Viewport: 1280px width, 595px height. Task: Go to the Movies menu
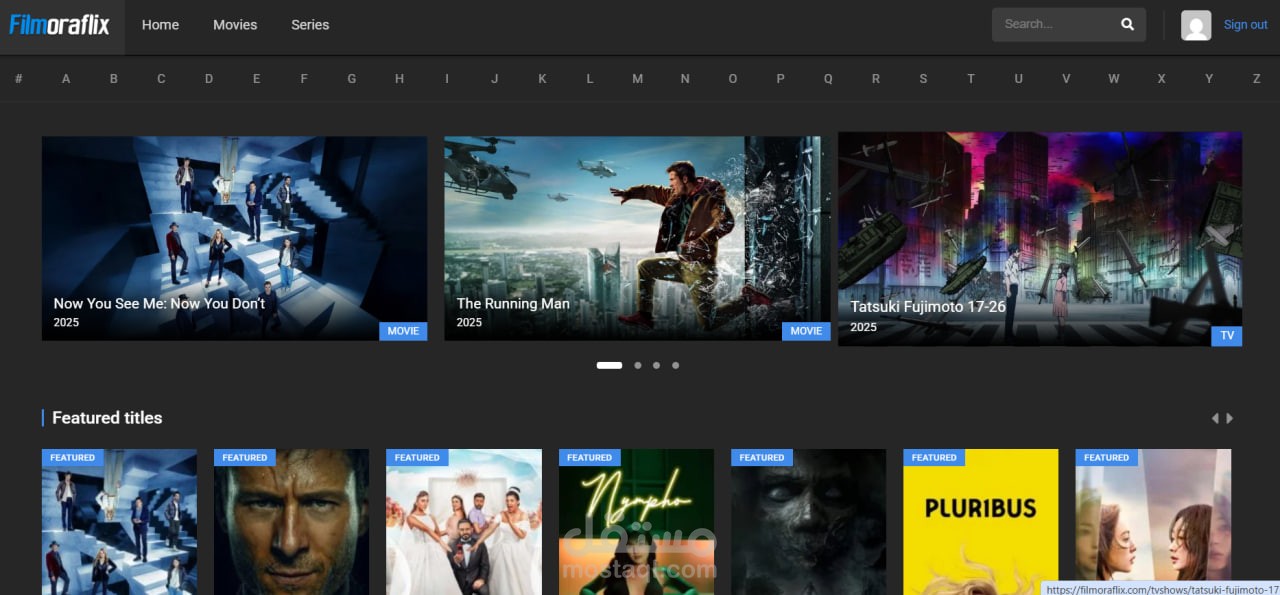coord(235,25)
